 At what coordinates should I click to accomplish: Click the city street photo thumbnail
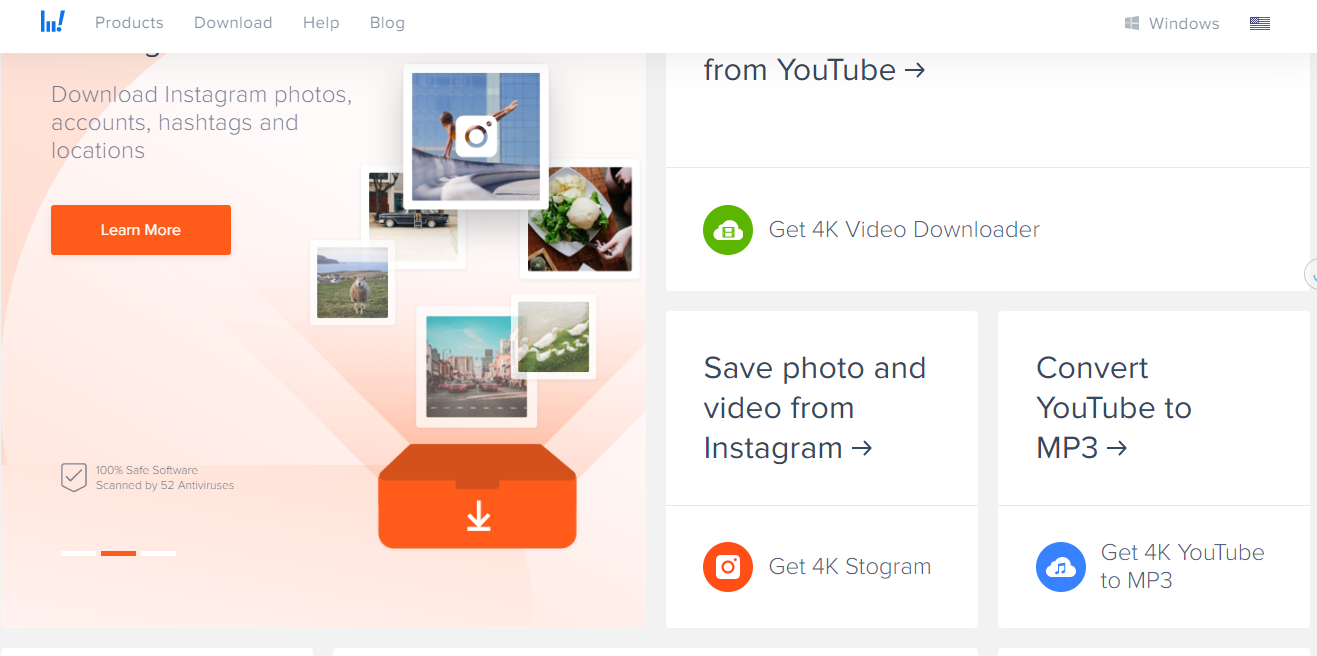[476, 367]
